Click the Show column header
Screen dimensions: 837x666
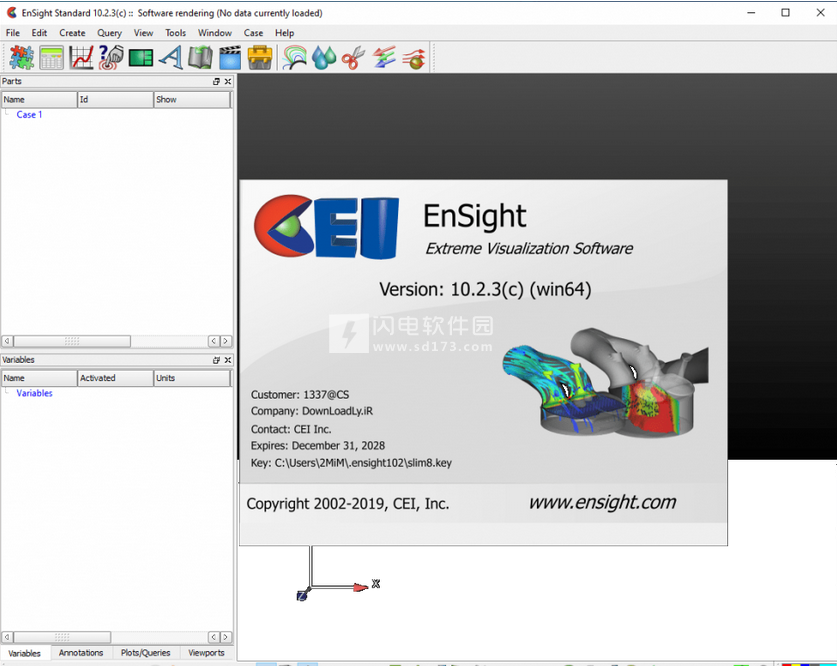point(192,100)
